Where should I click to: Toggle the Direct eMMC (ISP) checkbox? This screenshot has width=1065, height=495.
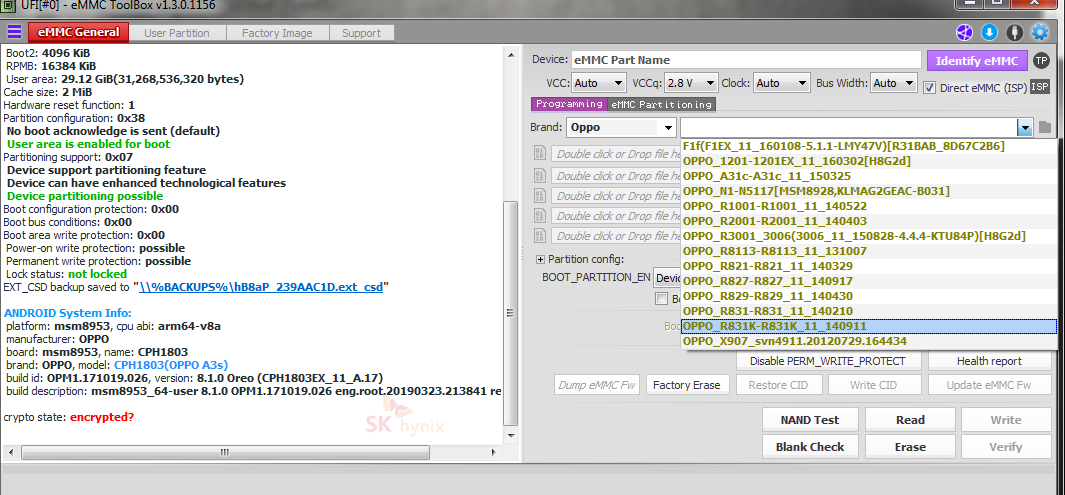(x=930, y=88)
